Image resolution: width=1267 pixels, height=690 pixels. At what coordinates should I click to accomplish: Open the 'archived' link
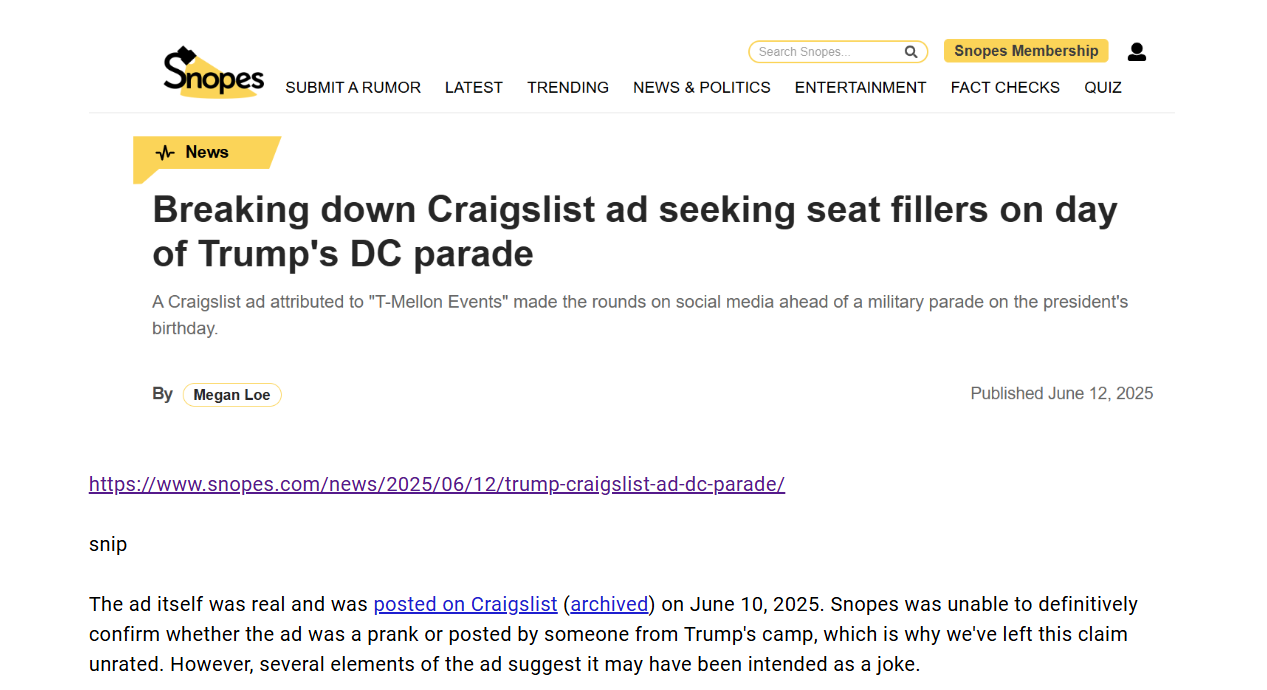click(x=609, y=604)
